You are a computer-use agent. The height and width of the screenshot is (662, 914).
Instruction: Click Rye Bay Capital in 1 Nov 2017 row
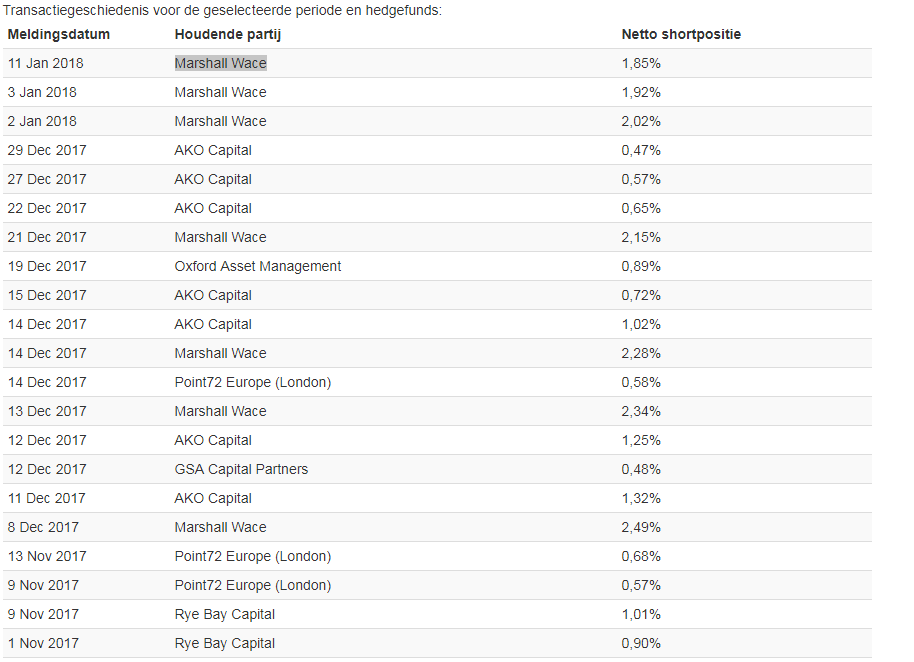(225, 643)
